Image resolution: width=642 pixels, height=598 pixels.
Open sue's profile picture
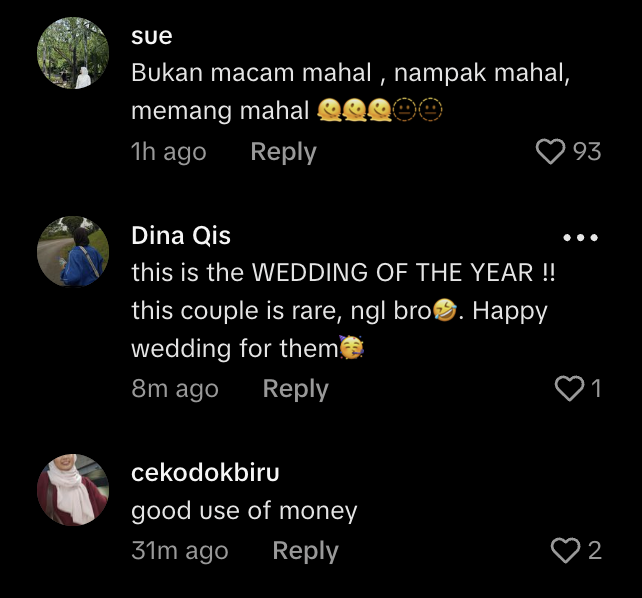coord(73,53)
